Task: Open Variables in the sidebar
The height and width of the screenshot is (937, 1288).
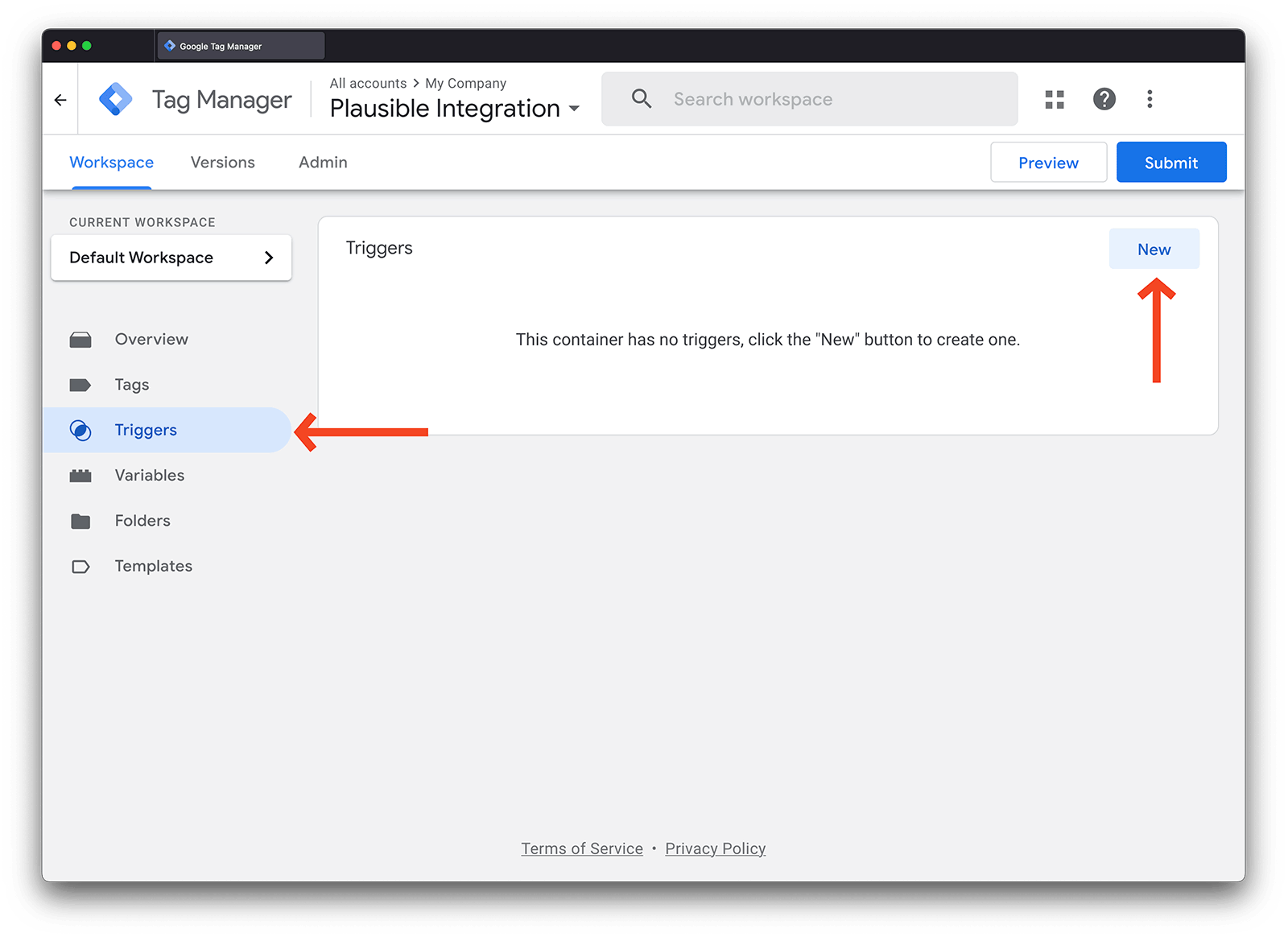Action: tap(149, 476)
